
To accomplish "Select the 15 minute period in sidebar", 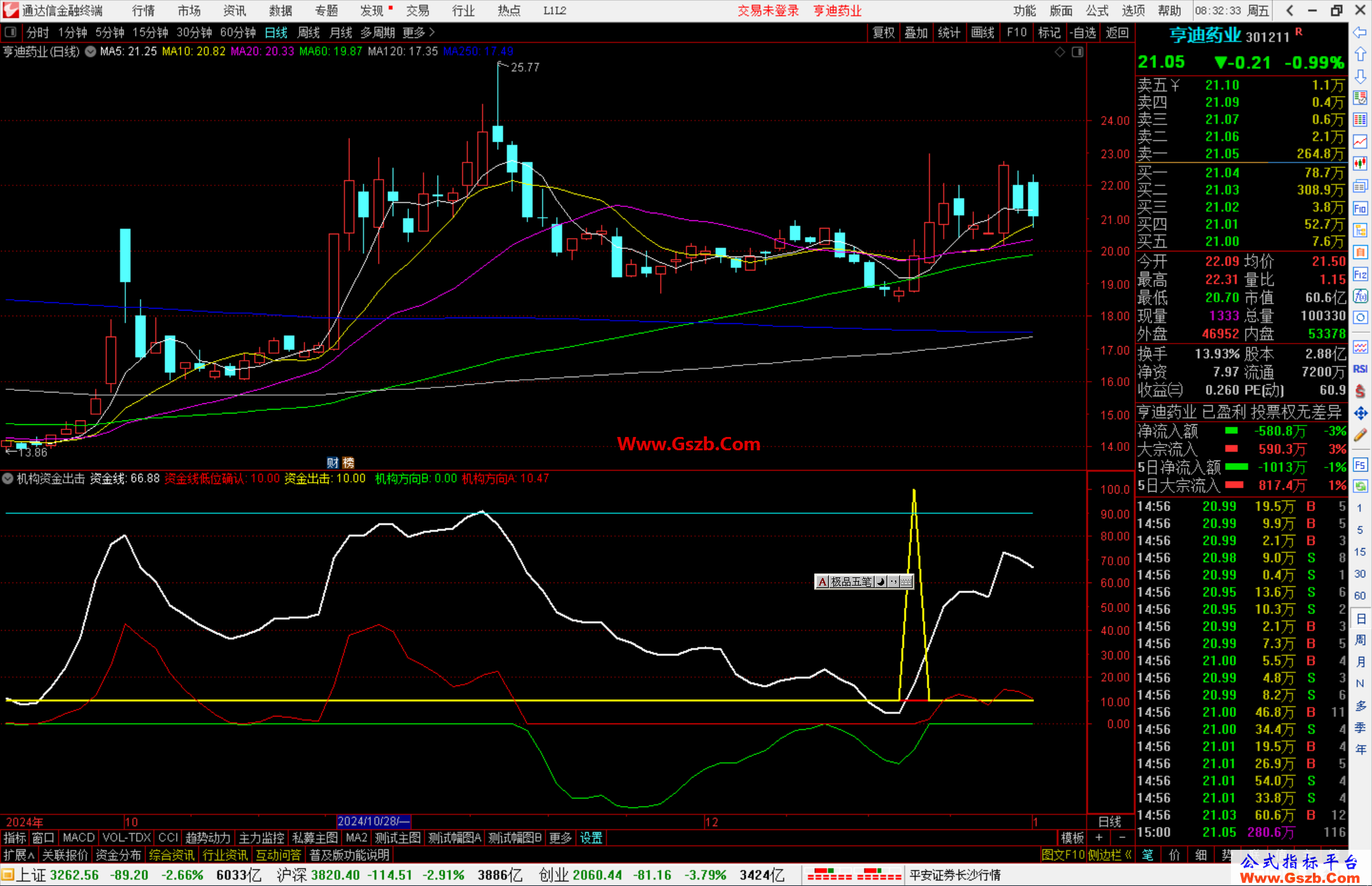I will 1360,551.
